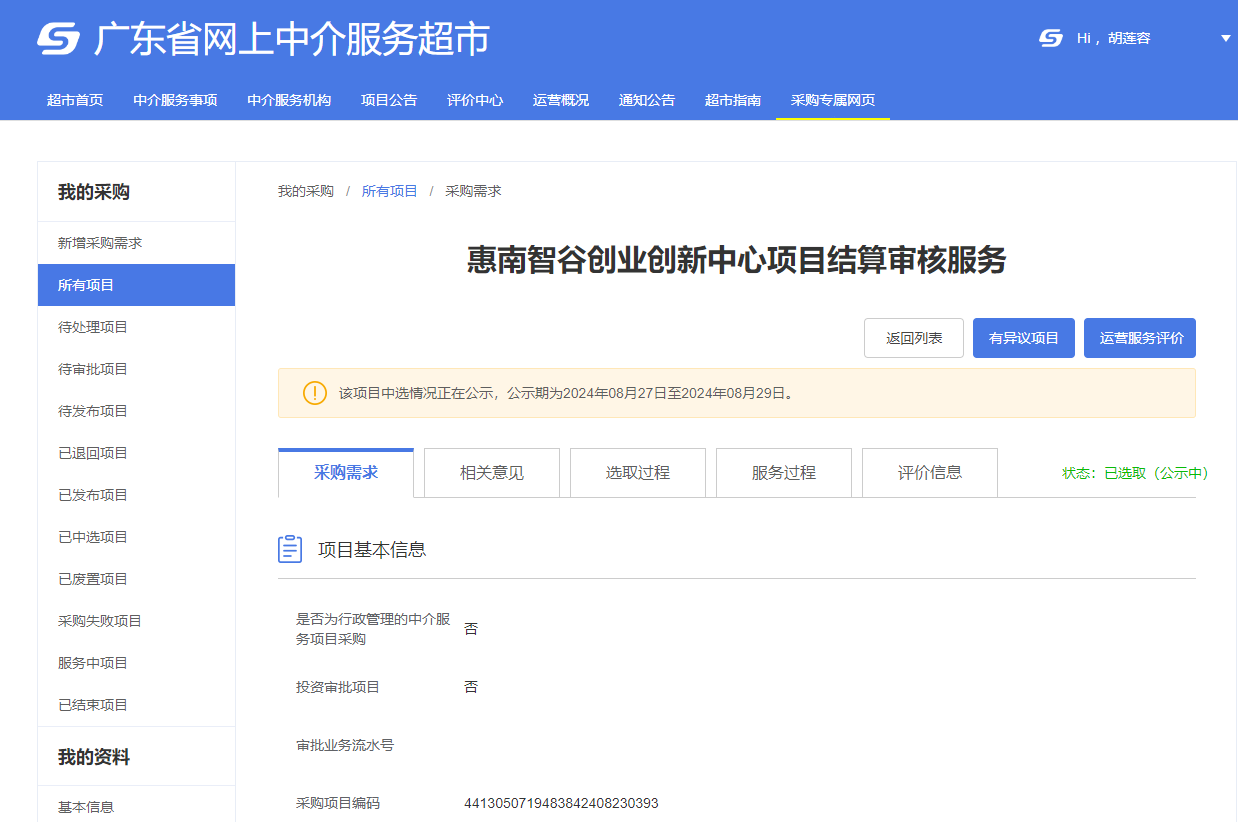Switch to the 选取过程 tab
Screen dimensions: 1238x822
(637, 472)
